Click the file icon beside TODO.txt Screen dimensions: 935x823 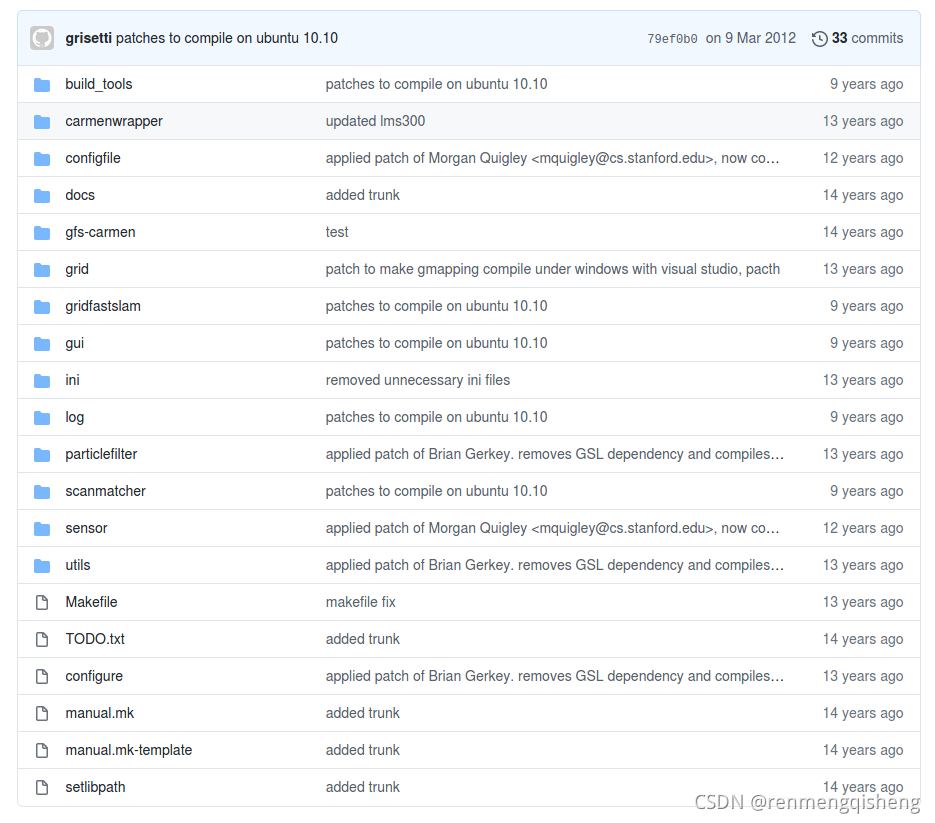point(41,639)
